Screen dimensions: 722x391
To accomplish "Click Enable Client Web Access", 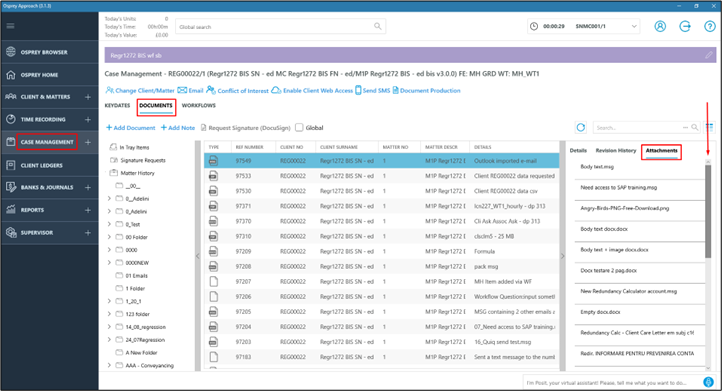I will pyautogui.click(x=312, y=90).
